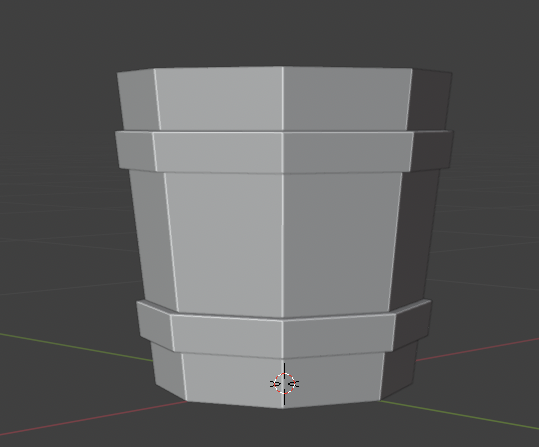Select the center vertical edge of the middle body
The image size is (539, 447).
[x=283, y=245]
